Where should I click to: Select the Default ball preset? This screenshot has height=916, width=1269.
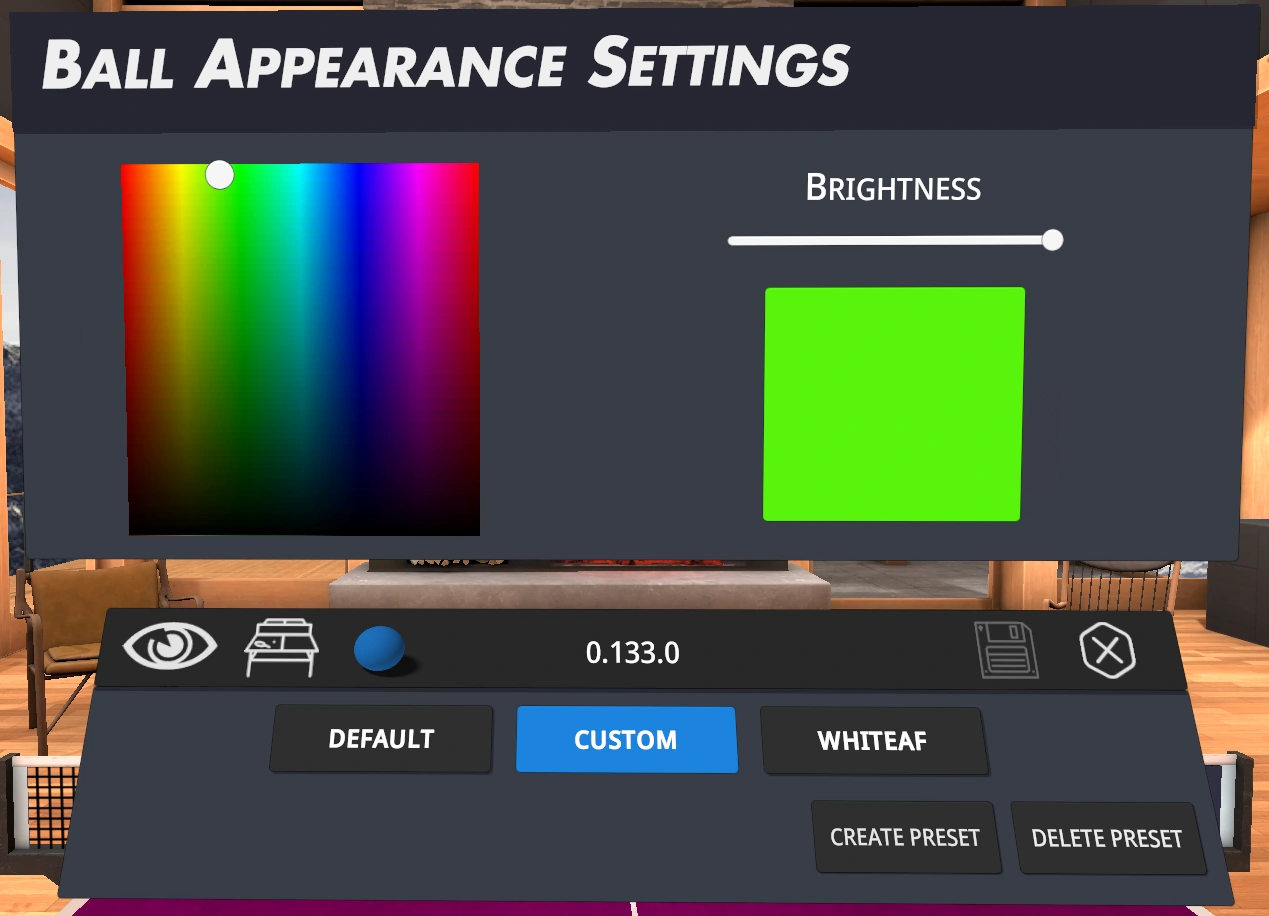[381, 739]
